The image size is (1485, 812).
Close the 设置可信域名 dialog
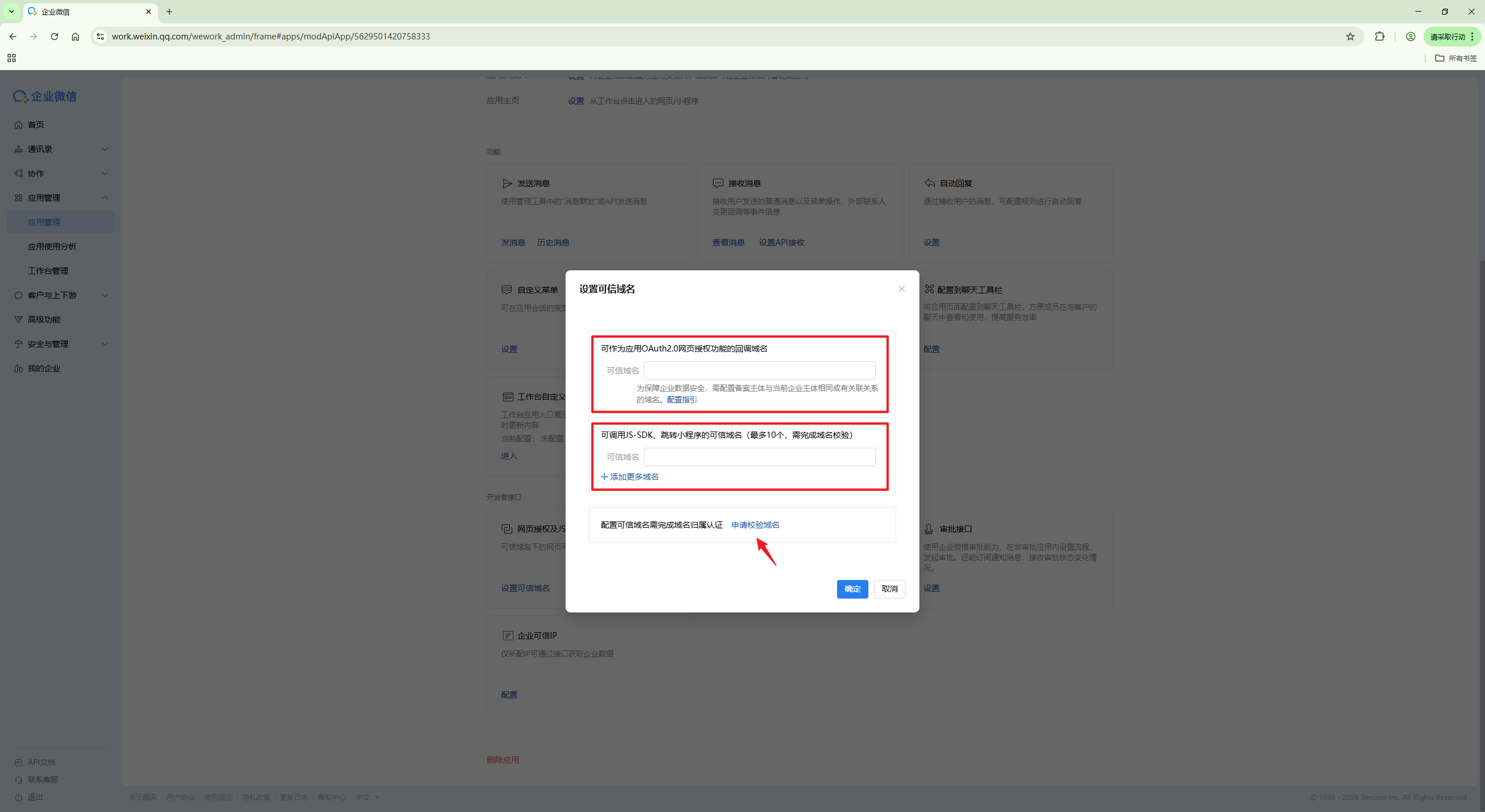pos(901,289)
